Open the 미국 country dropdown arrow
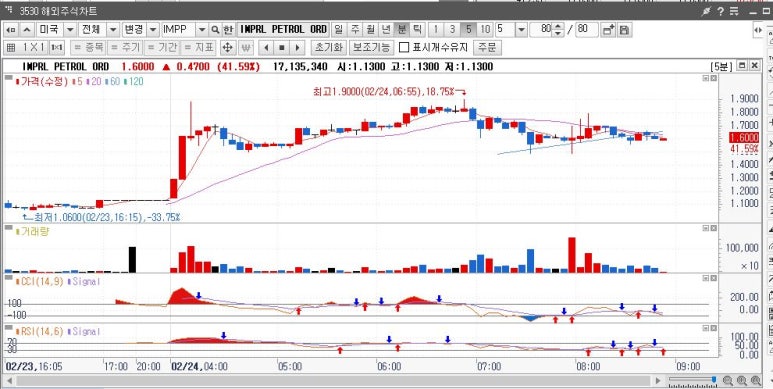 [70, 30]
